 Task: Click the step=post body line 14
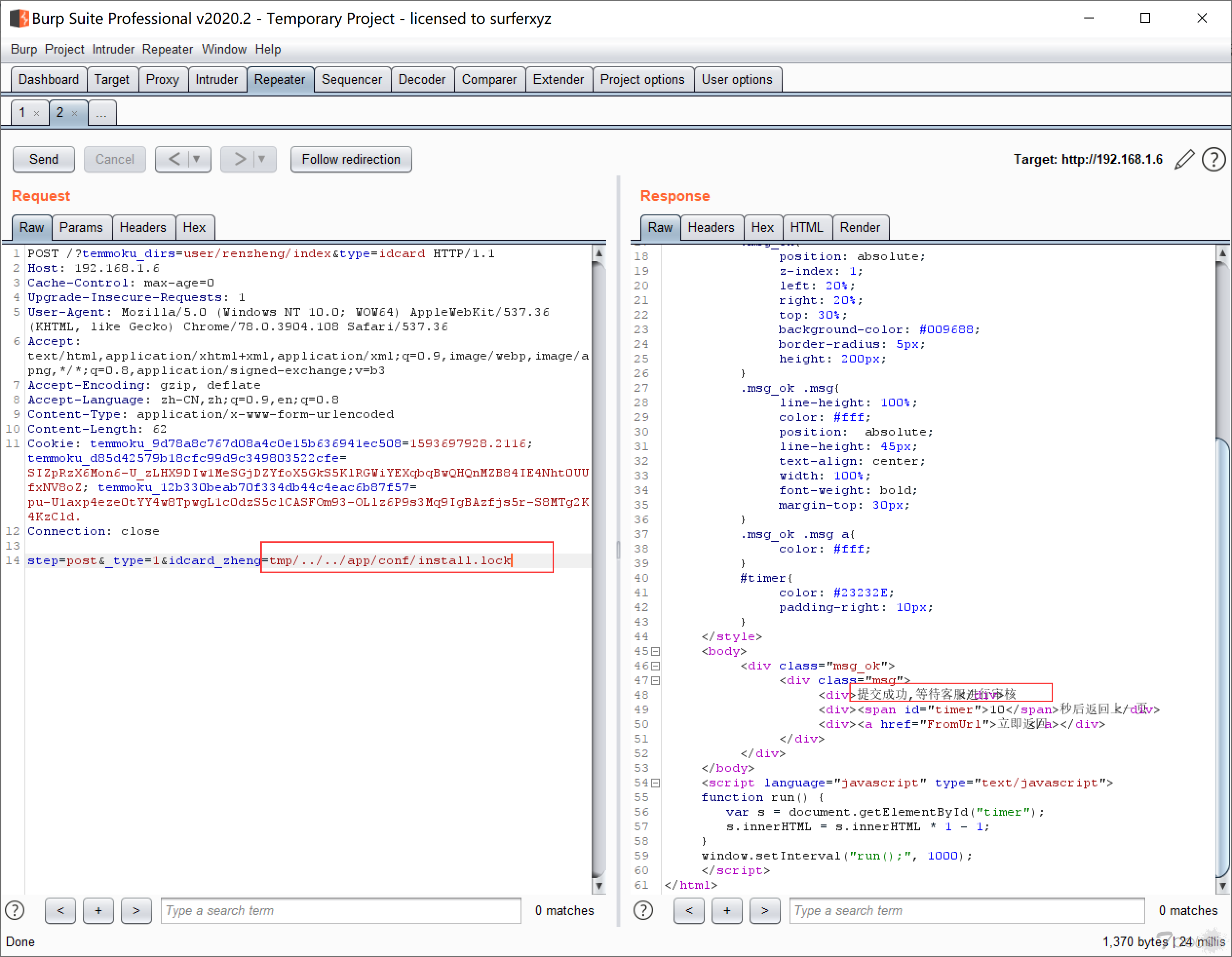point(270,560)
